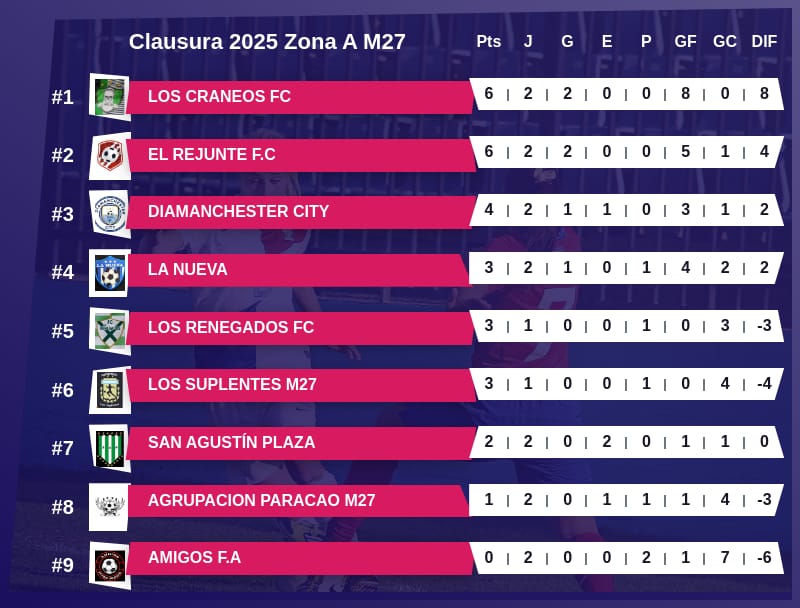
Task: Open the Diamanchester City badge
Action: point(110,213)
